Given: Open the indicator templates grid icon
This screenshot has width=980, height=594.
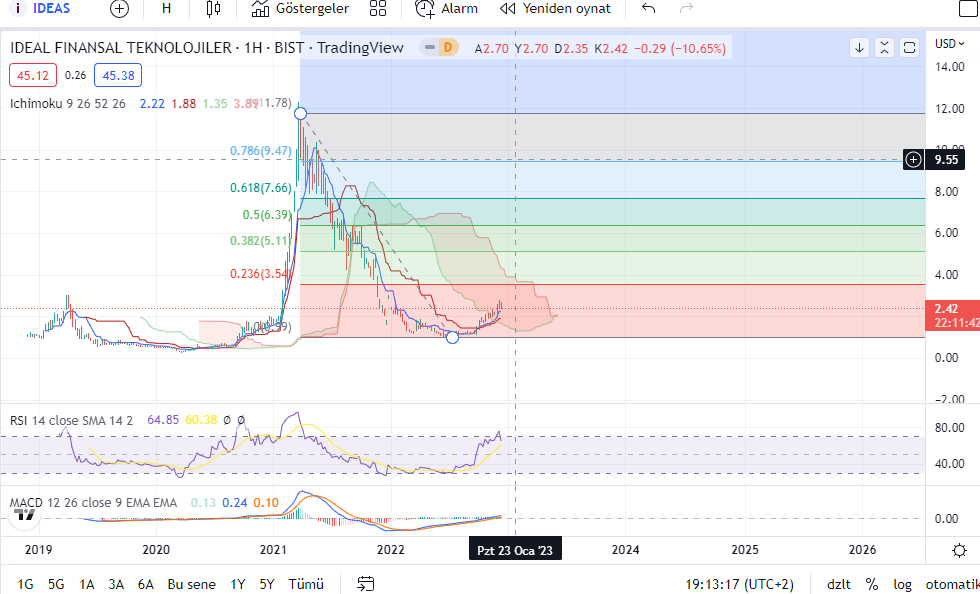Looking at the screenshot, I should pyautogui.click(x=378, y=9).
